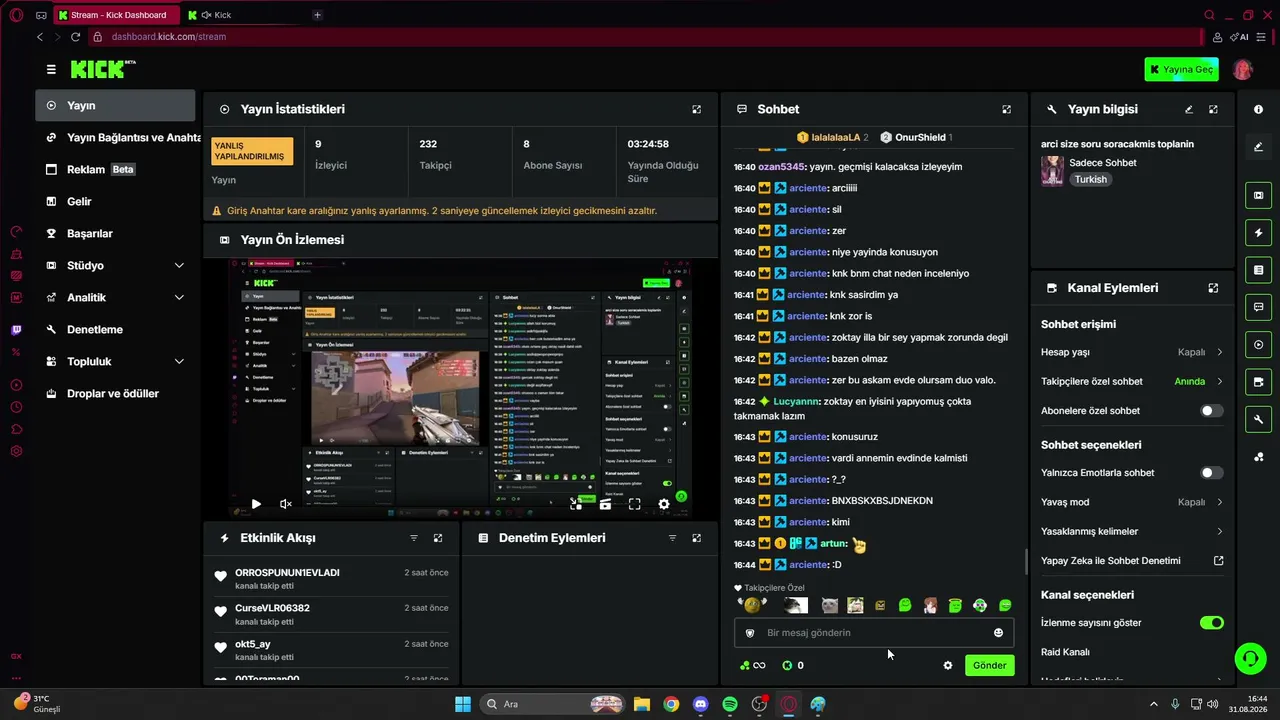Open chat settings gear next to Gönder
Viewport: 1280px width, 720px height.
pyautogui.click(x=948, y=665)
